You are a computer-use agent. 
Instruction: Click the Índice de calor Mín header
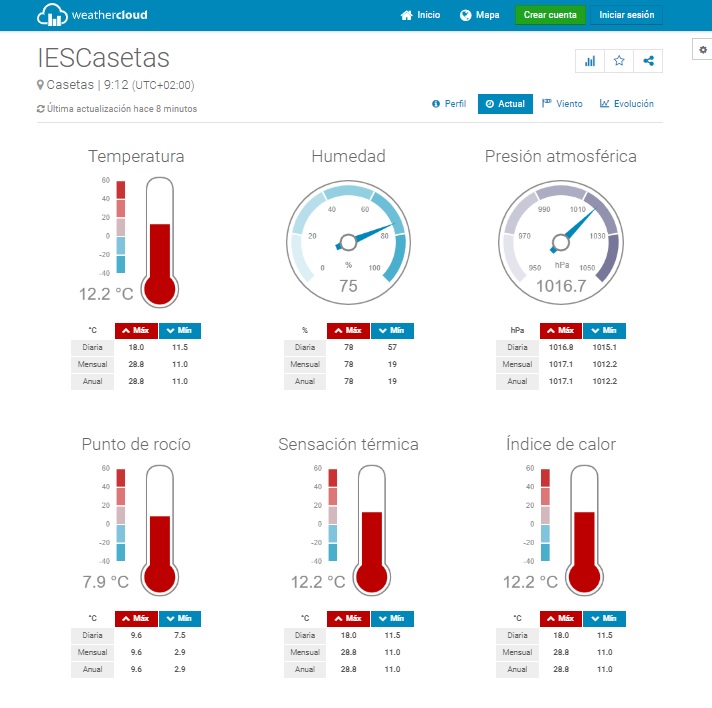tap(604, 618)
